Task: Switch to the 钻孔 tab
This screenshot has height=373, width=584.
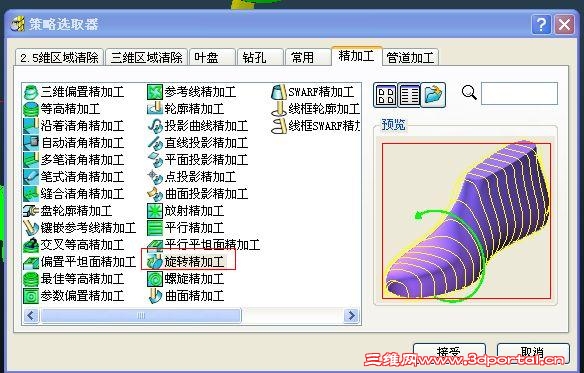Action: [x=260, y=58]
